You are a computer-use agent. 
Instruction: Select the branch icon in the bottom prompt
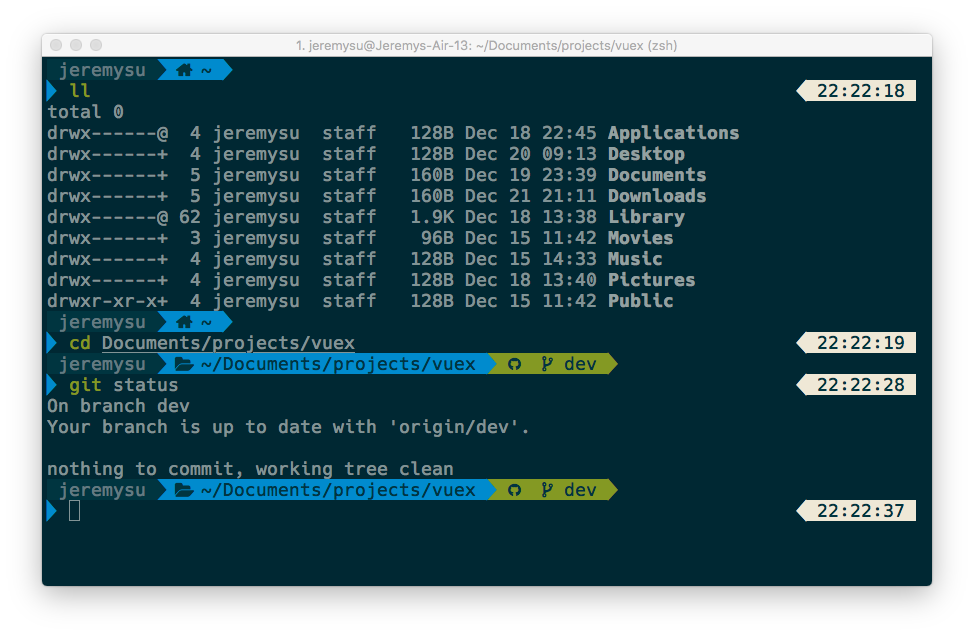548,490
